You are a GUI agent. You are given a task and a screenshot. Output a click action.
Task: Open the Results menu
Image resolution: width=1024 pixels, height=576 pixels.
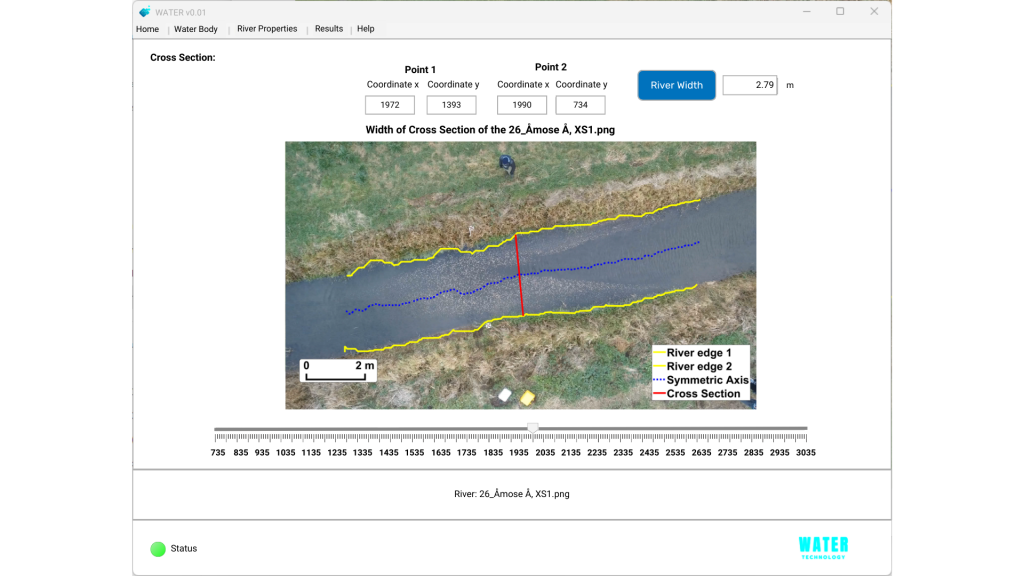coord(329,29)
